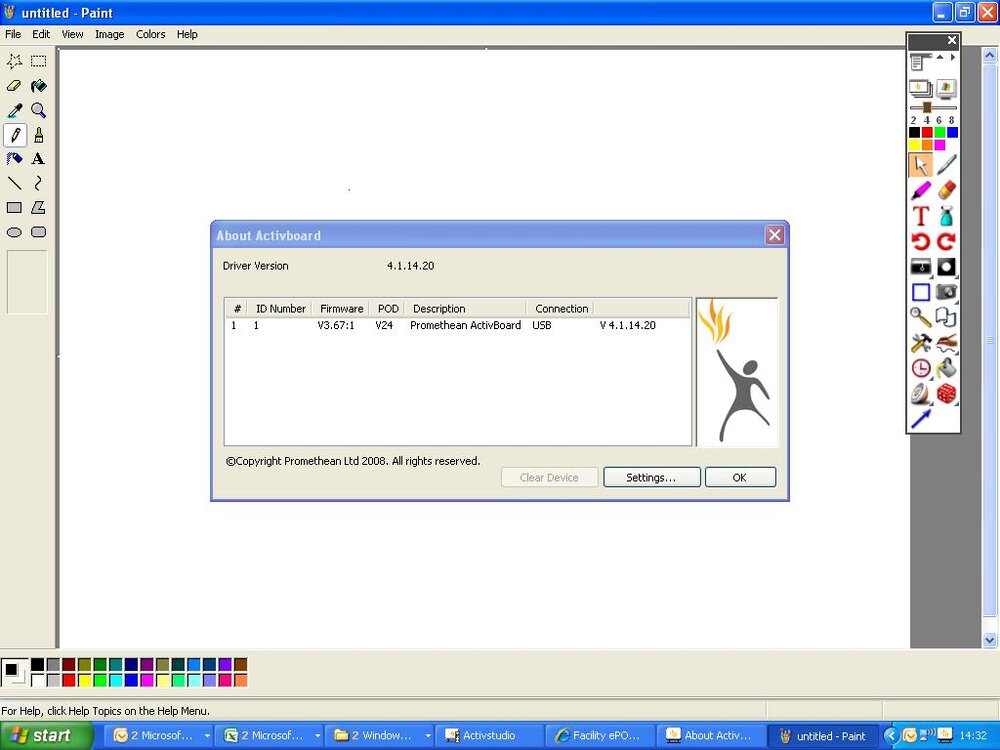Choose the Activstudio magenta highlighter tool
Screen dimensions: 1000x750
pyautogui.click(x=920, y=190)
